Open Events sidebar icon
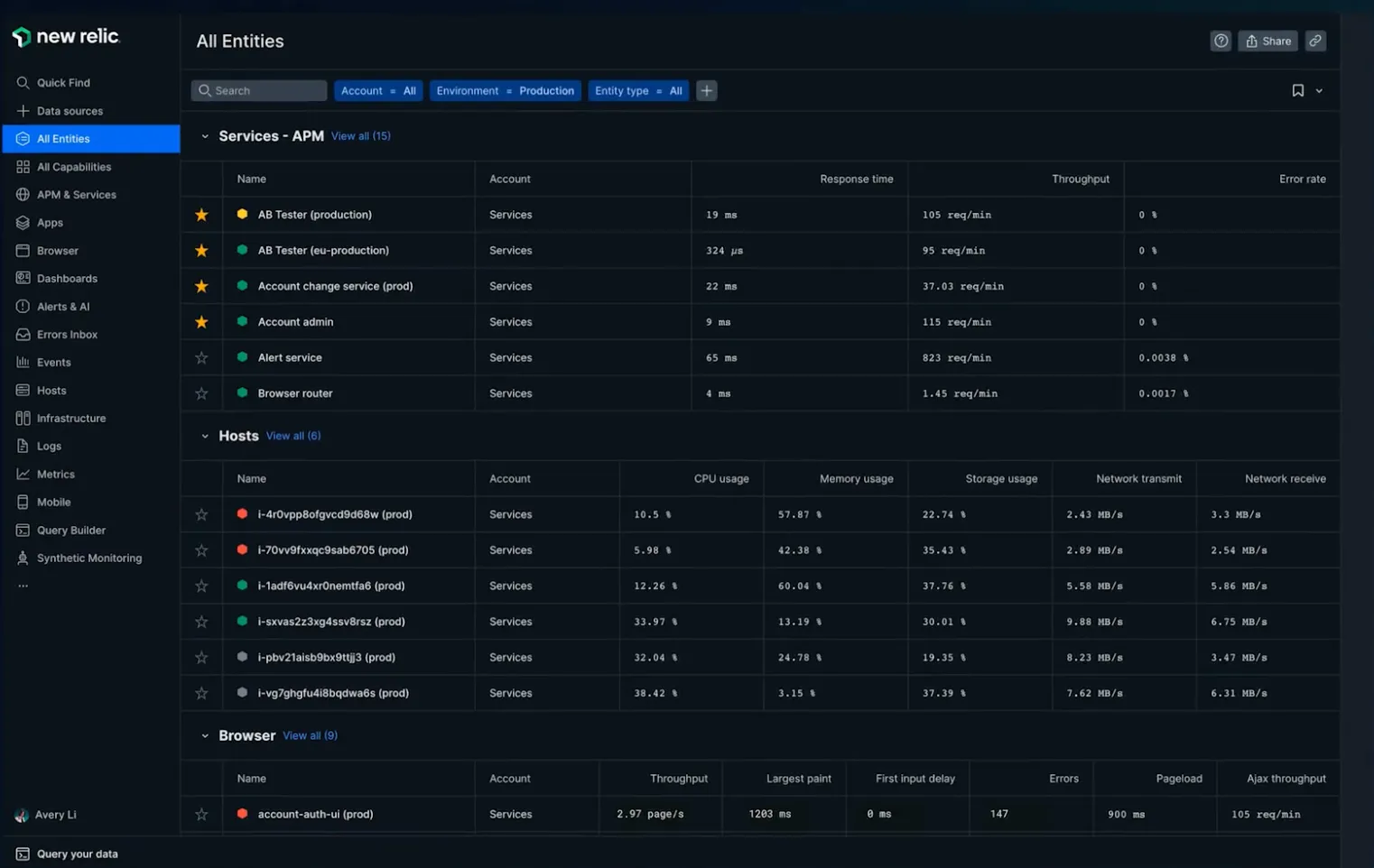 coord(23,362)
